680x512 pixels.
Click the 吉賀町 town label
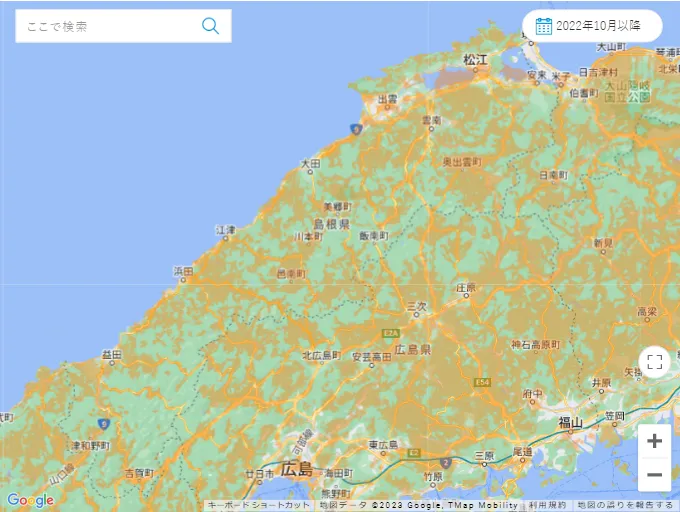point(139,473)
